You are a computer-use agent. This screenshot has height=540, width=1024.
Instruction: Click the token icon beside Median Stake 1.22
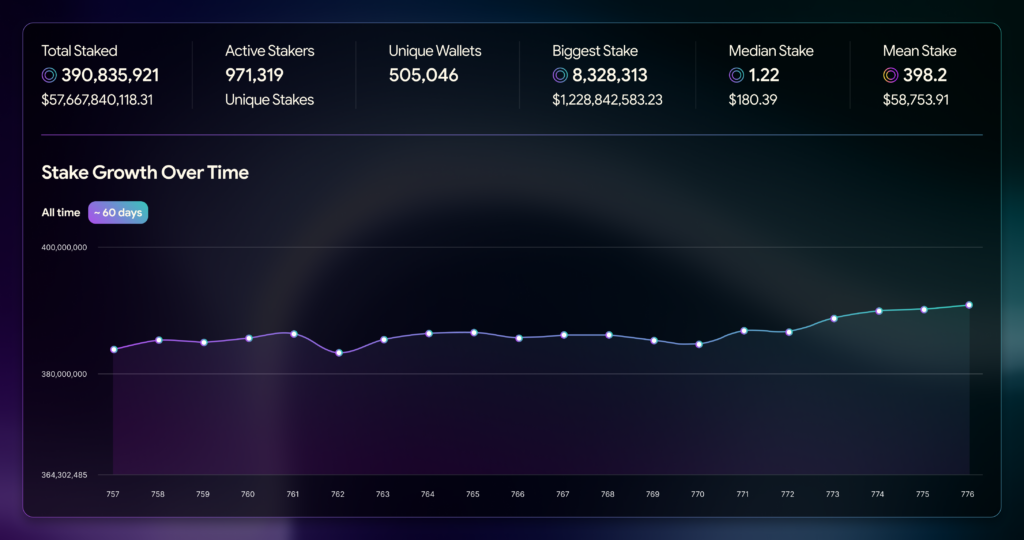coord(736,75)
